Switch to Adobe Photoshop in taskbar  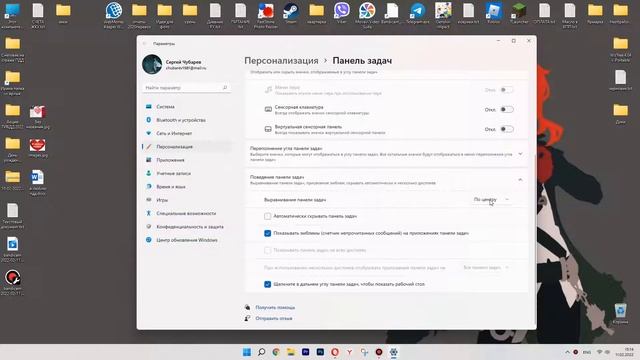click(320, 352)
